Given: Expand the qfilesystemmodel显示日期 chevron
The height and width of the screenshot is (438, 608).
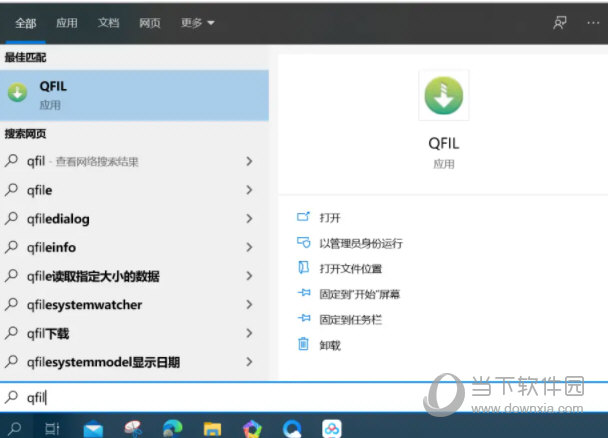Looking at the screenshot, I should (x=249, y=362).
